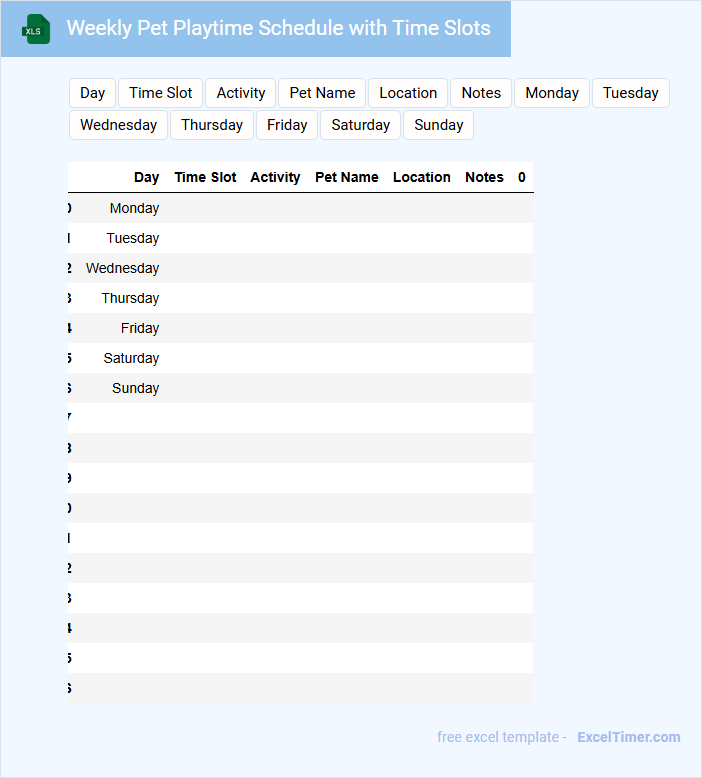Click the Sunday tag button
702x778 pixels.
click(x=439, y=125)
